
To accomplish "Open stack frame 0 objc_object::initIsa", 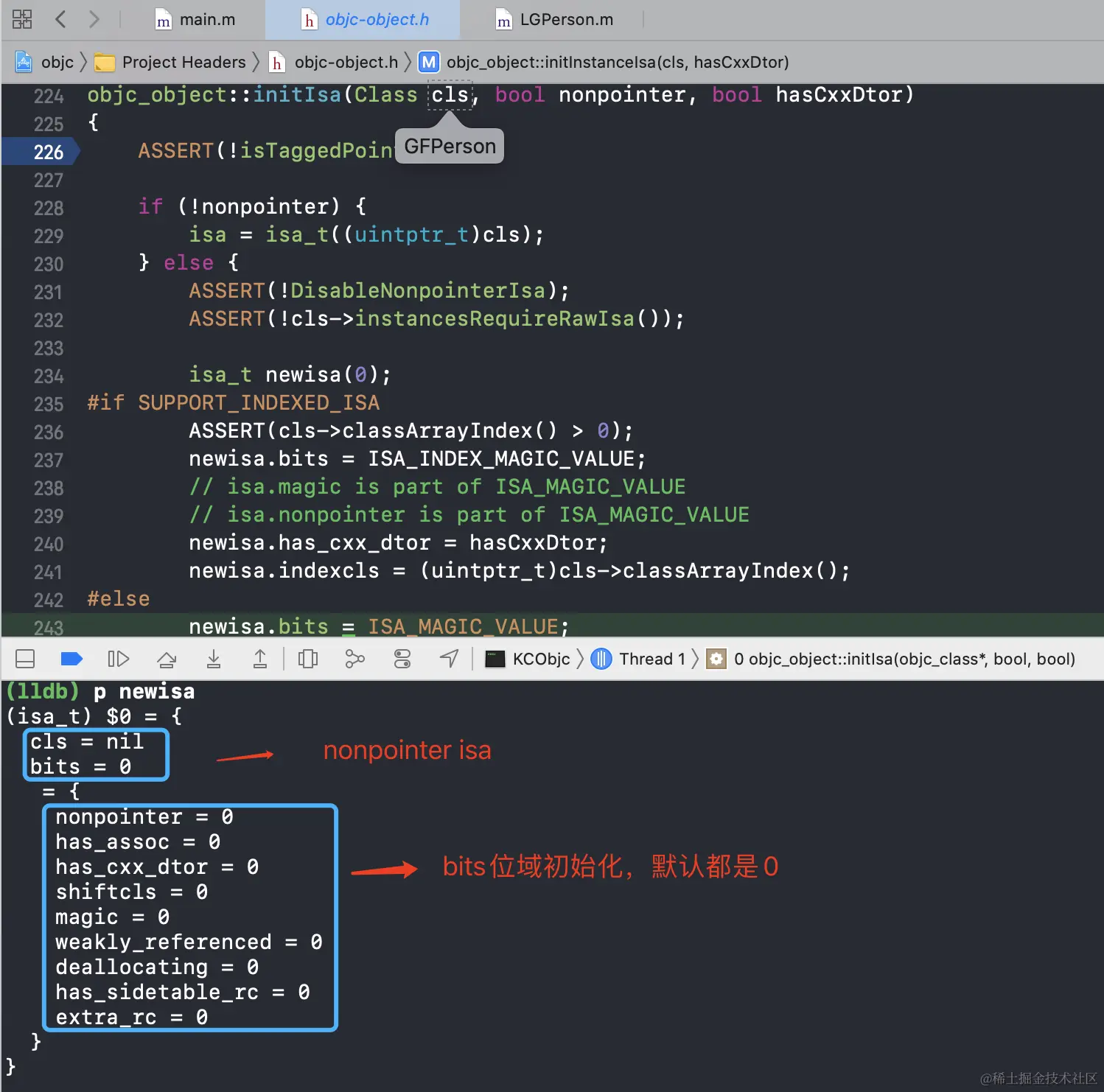I will [x=891, y=659].
